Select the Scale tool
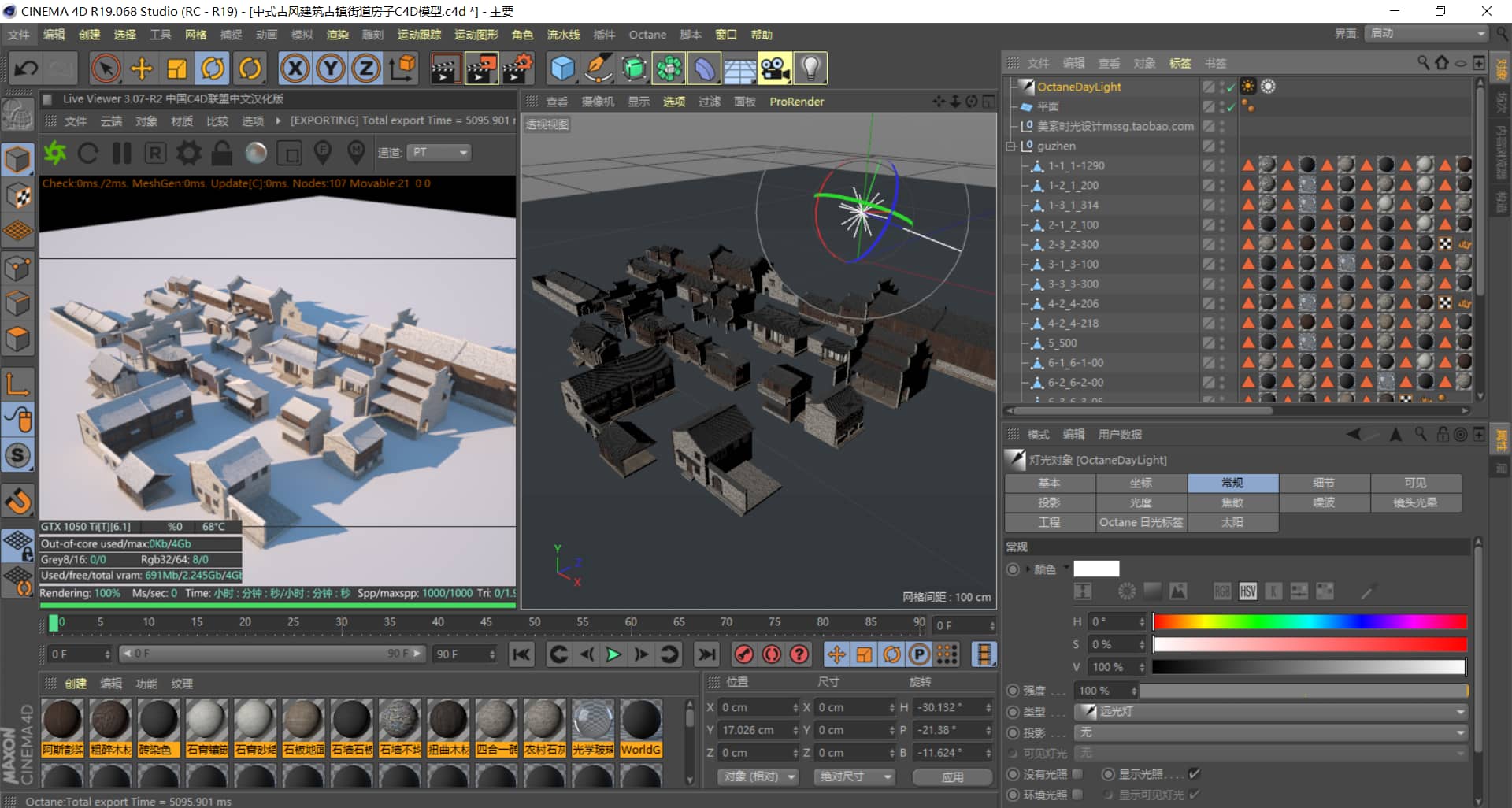The height and width of the screenshot is (808, 1512). coord(177,69)
